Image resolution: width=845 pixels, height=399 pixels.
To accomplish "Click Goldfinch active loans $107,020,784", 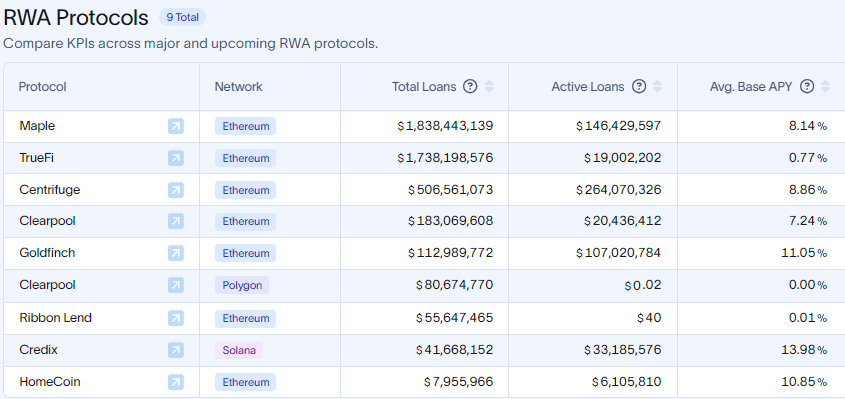I will click(x=619, y=253).
